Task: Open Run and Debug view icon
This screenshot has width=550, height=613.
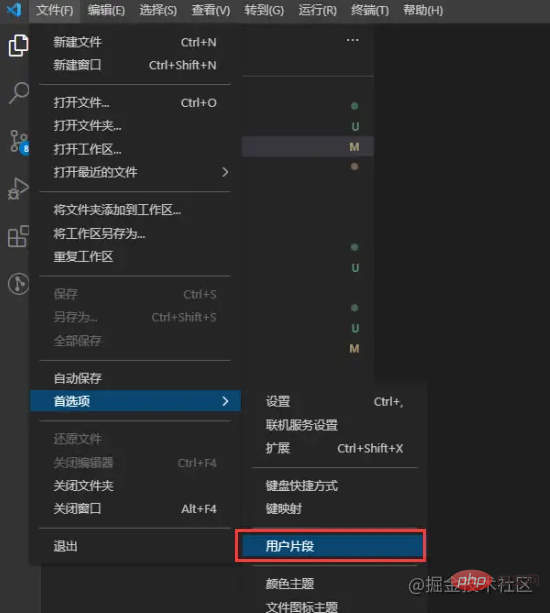Action: click(18, 189)
